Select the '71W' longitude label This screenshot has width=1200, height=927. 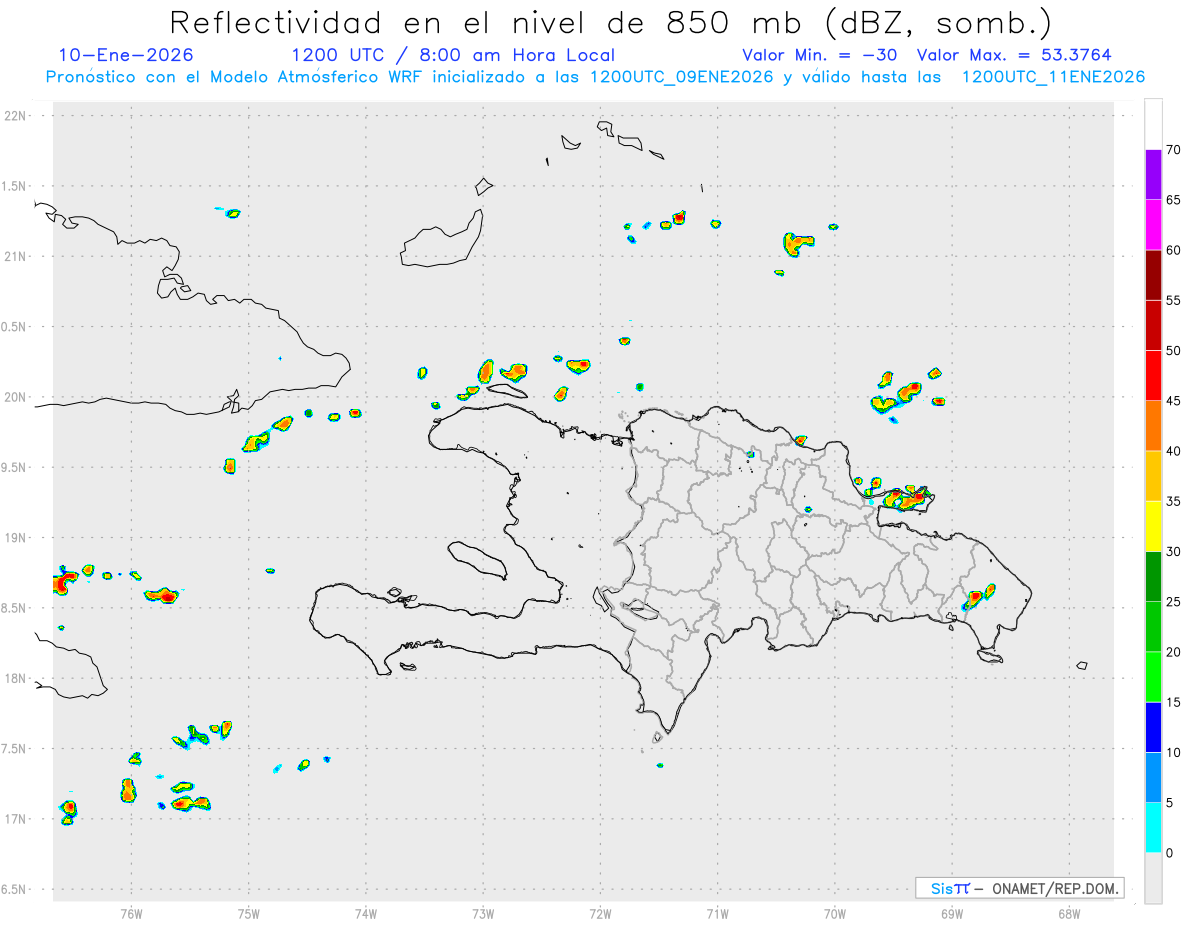click(x=717, y=913)
